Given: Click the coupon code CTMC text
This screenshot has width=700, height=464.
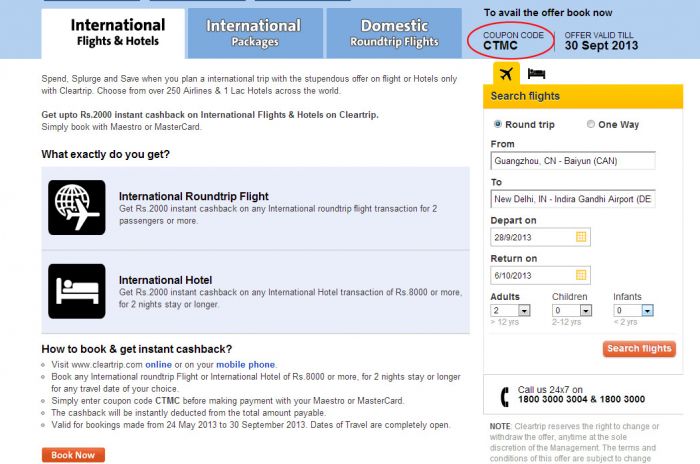Looking at the screenshot, I should click(x=500, y=46).
